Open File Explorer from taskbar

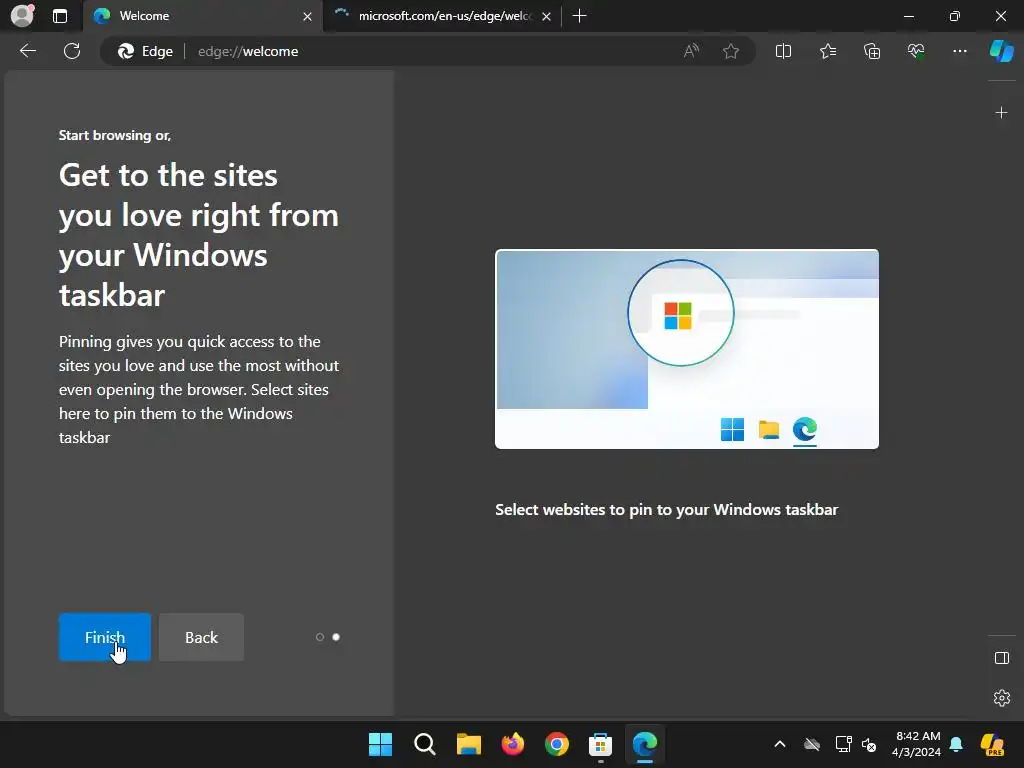(468, 744)
